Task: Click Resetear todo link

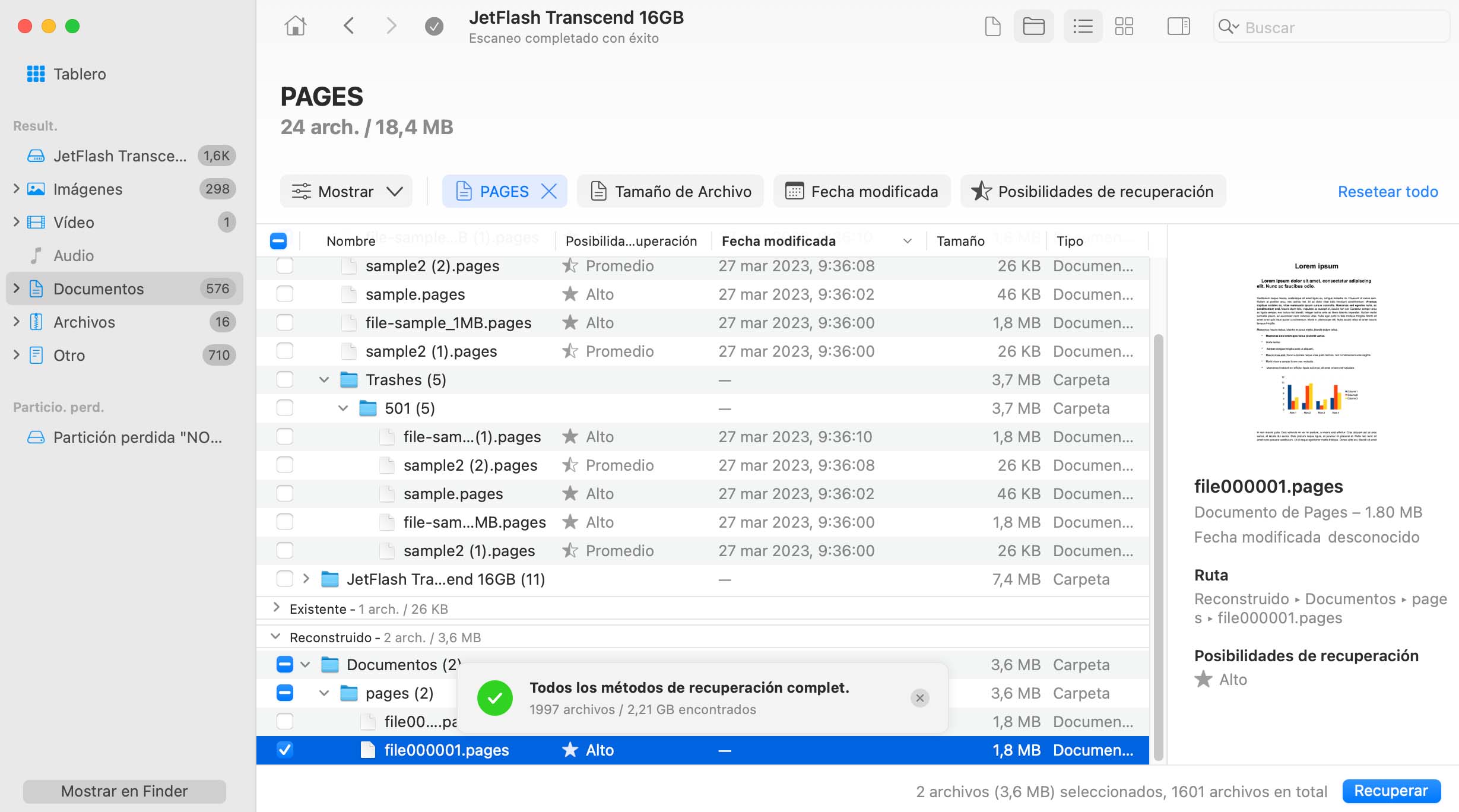Action: click(x=1388, y=192)
